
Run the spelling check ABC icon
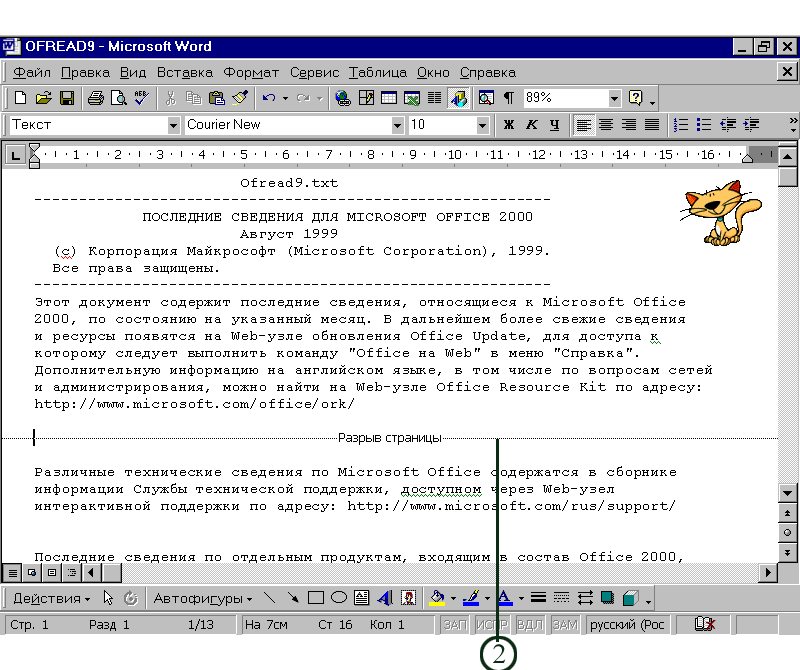tap(141, 97)
